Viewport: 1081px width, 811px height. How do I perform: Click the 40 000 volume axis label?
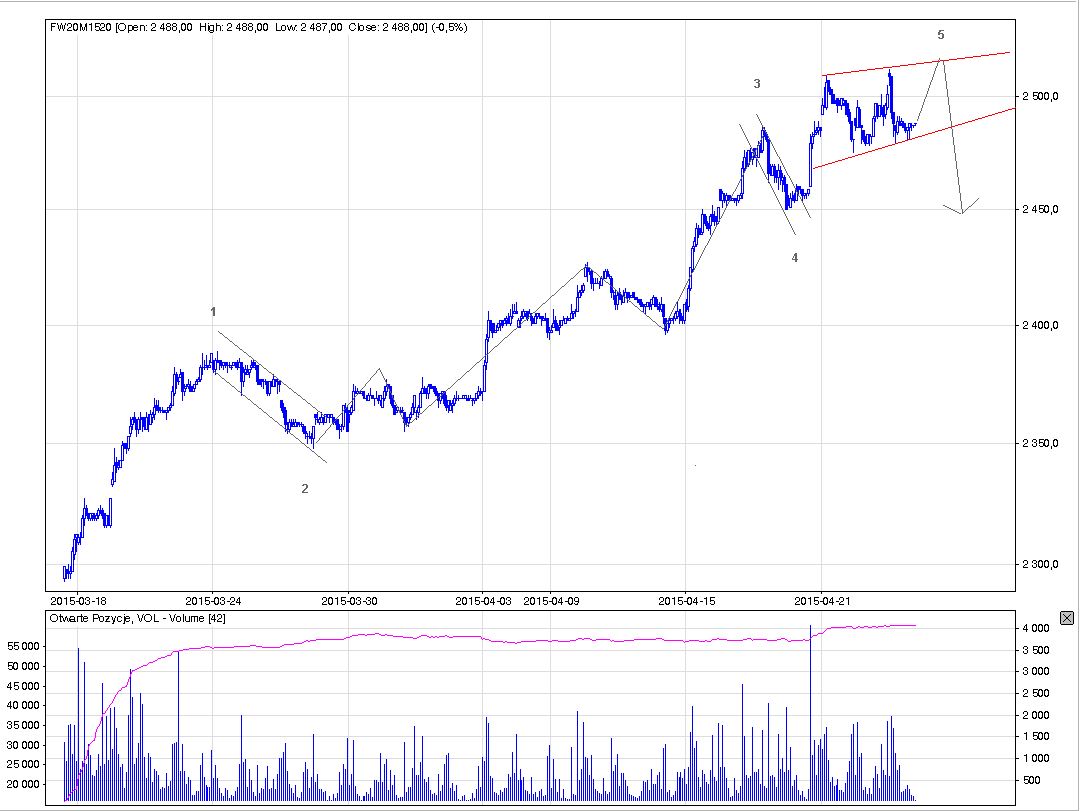[23, 705]
